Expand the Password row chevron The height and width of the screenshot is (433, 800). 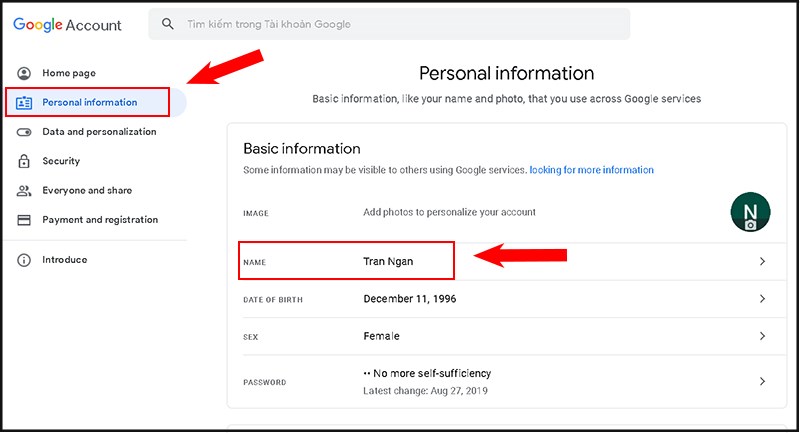click(x=762, y=381)
